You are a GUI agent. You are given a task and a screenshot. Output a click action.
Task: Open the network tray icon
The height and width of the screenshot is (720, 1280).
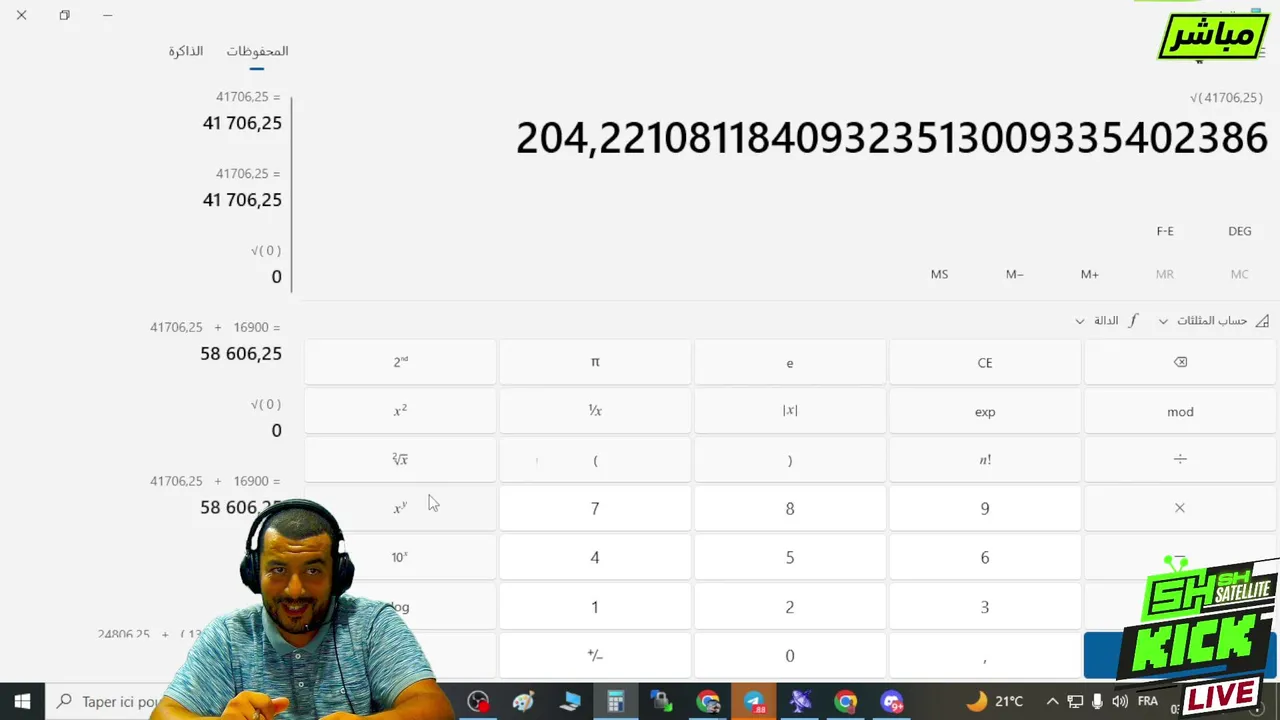(1076, 701)
